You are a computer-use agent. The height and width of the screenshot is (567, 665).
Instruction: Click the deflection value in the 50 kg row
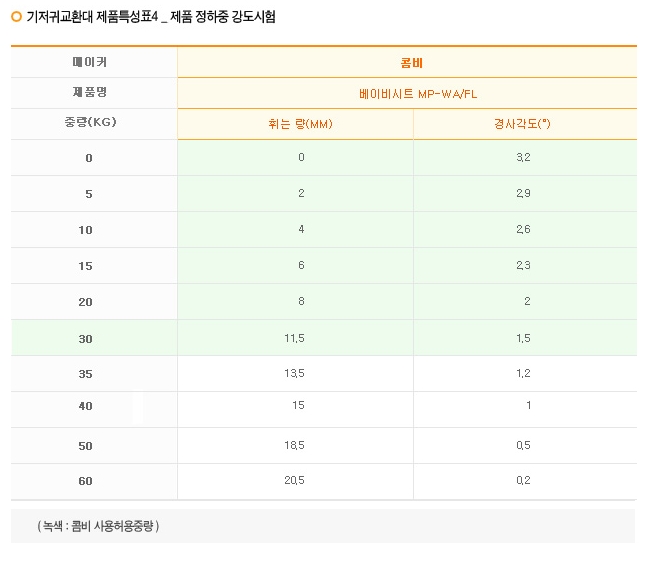(294, 445)
